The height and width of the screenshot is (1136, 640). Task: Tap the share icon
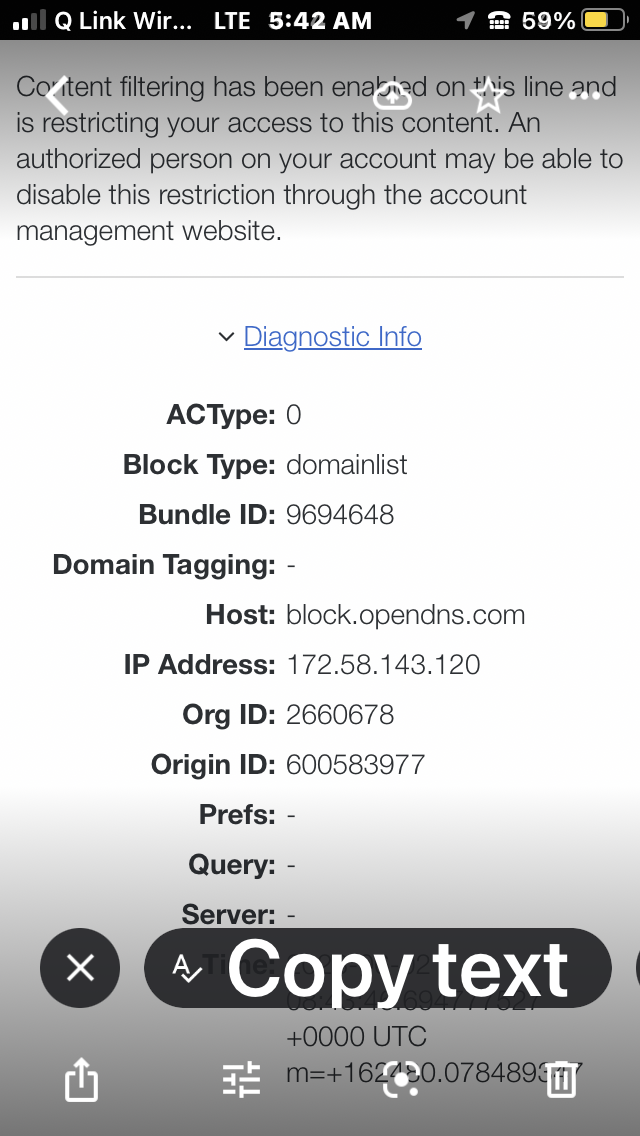pos(81,1080)
